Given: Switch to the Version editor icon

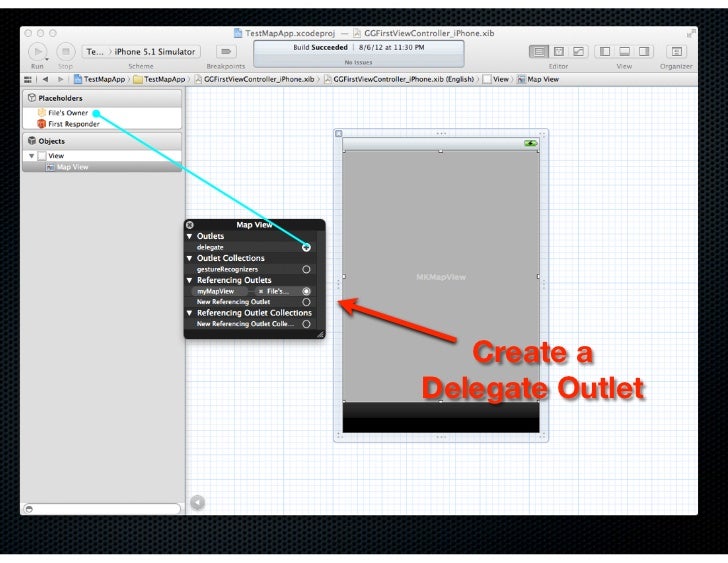Looking at the screenshot, I should pos(577,50).
